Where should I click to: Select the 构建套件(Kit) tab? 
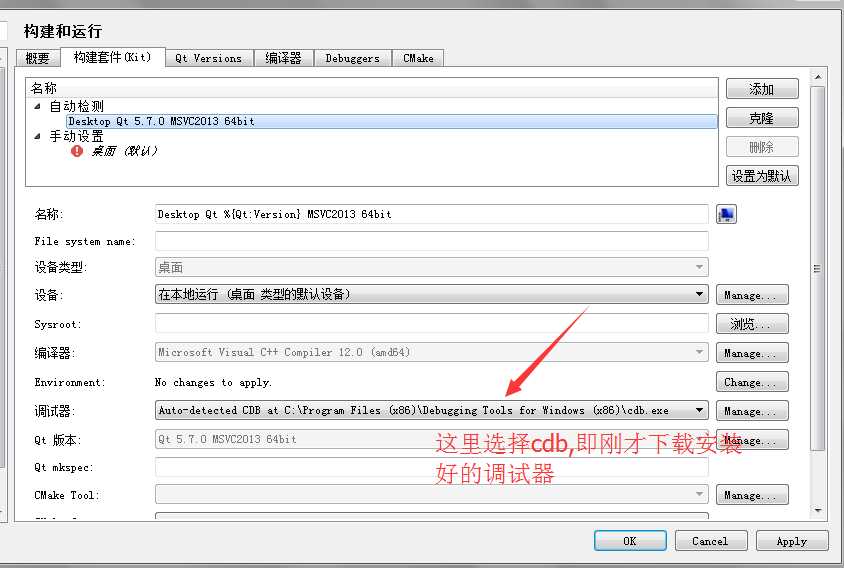coord(112,57)
